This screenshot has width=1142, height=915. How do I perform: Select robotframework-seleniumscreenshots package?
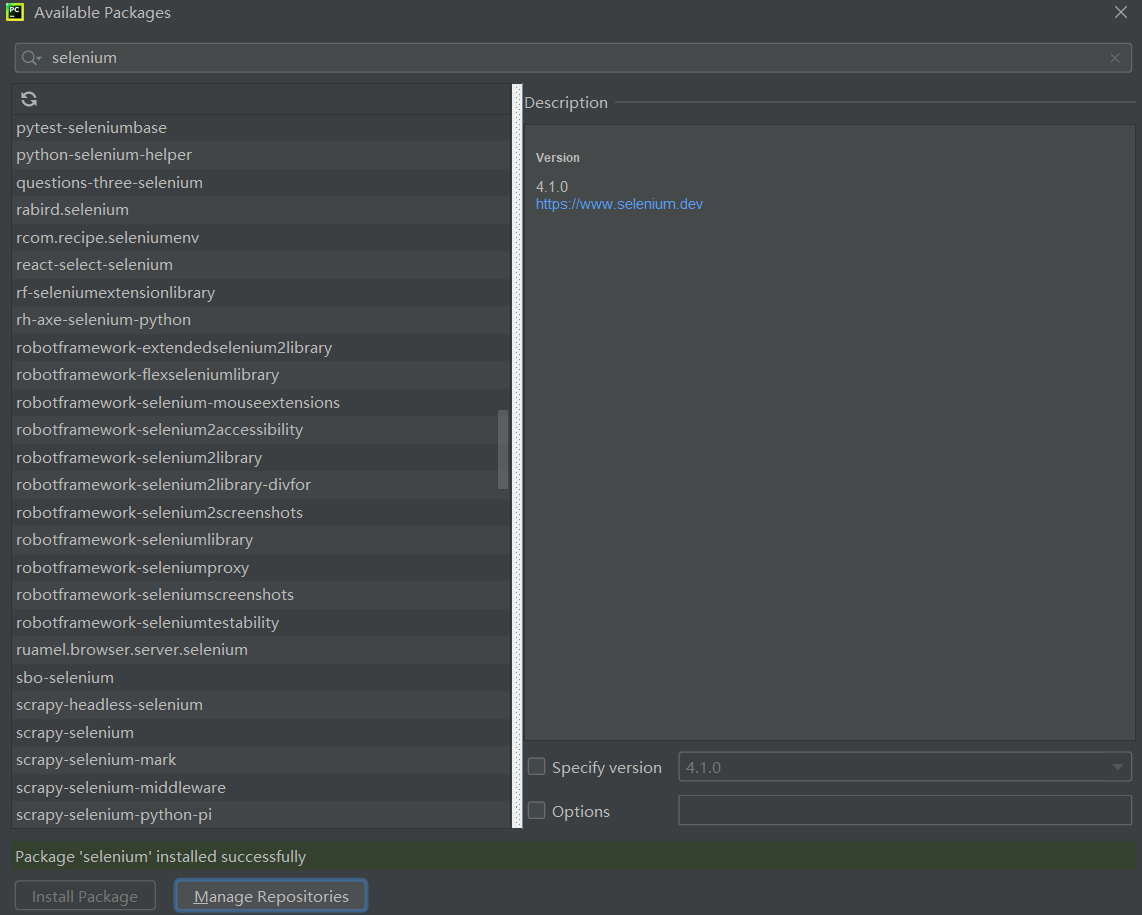[x=261, y=595]
